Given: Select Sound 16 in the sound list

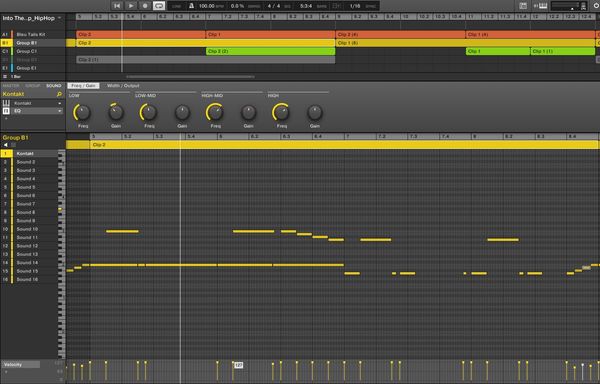Looking at the screenshot, I should point(29,280).
